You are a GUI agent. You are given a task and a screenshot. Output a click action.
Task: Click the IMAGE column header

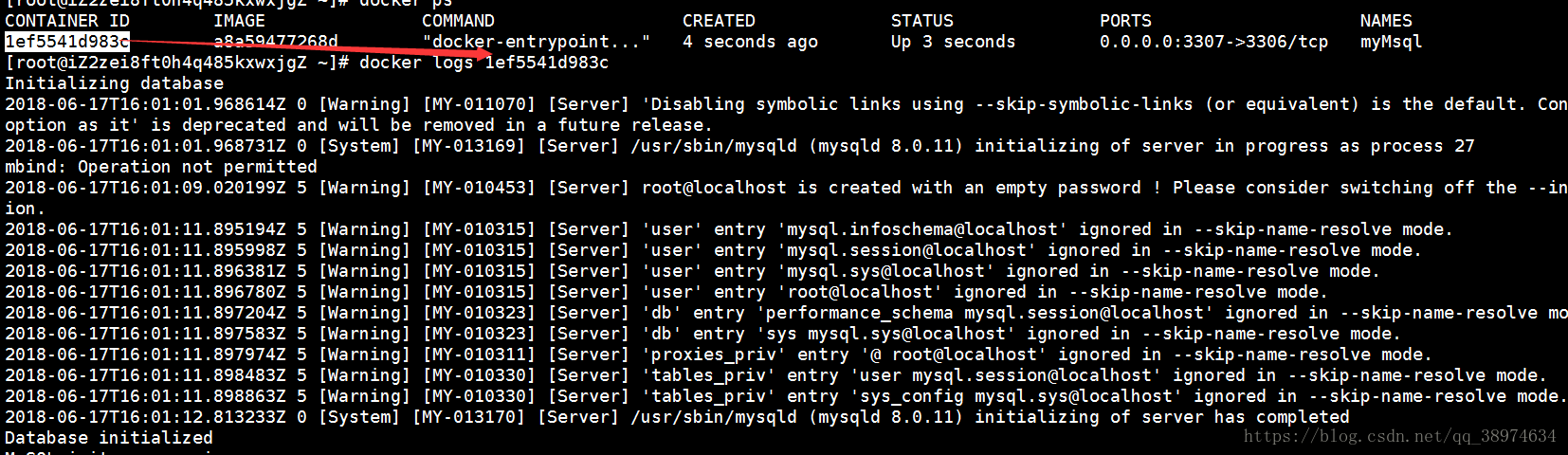coord(239,21)
